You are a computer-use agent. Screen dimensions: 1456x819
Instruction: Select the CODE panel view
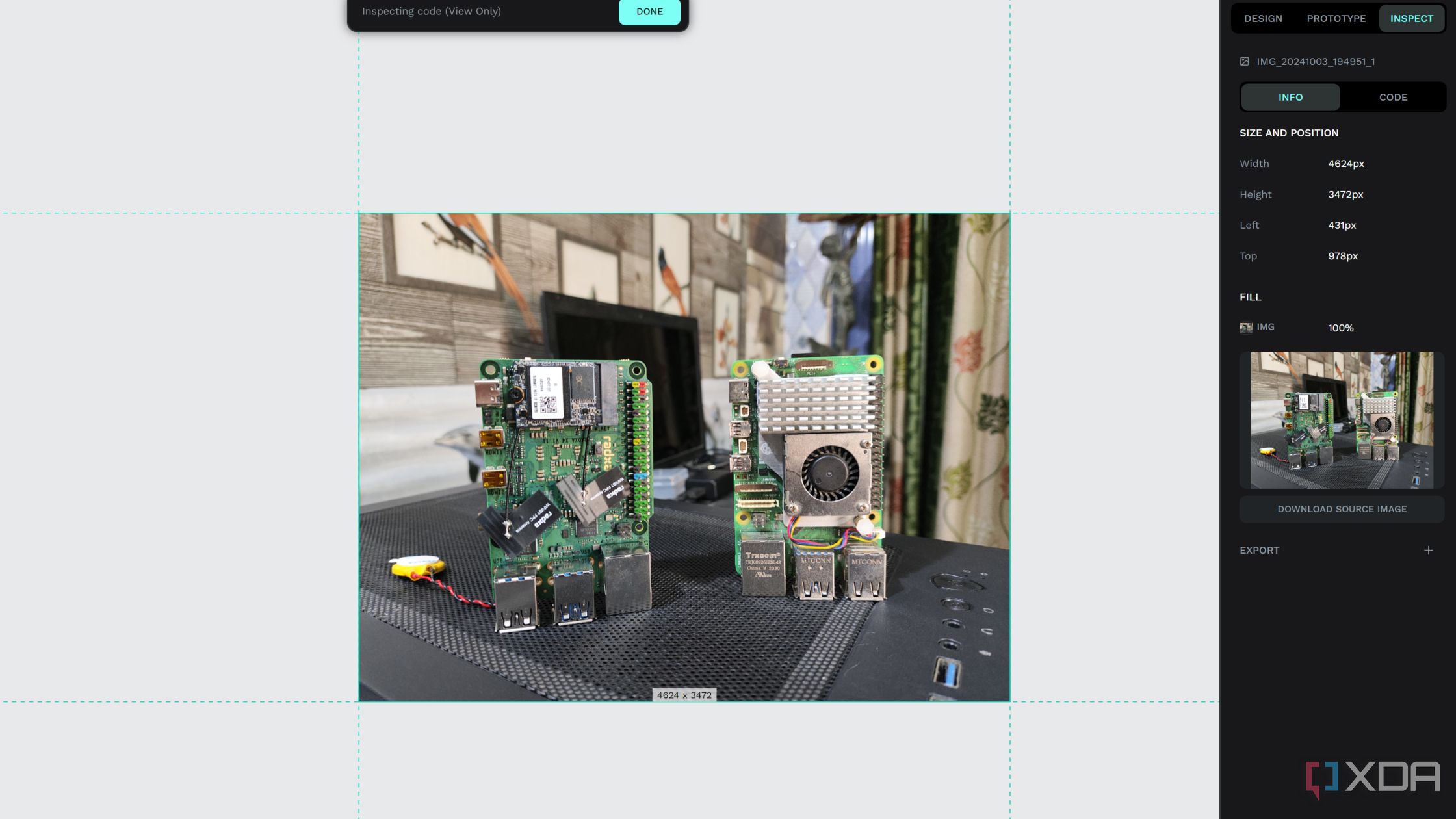(1393, 97)
